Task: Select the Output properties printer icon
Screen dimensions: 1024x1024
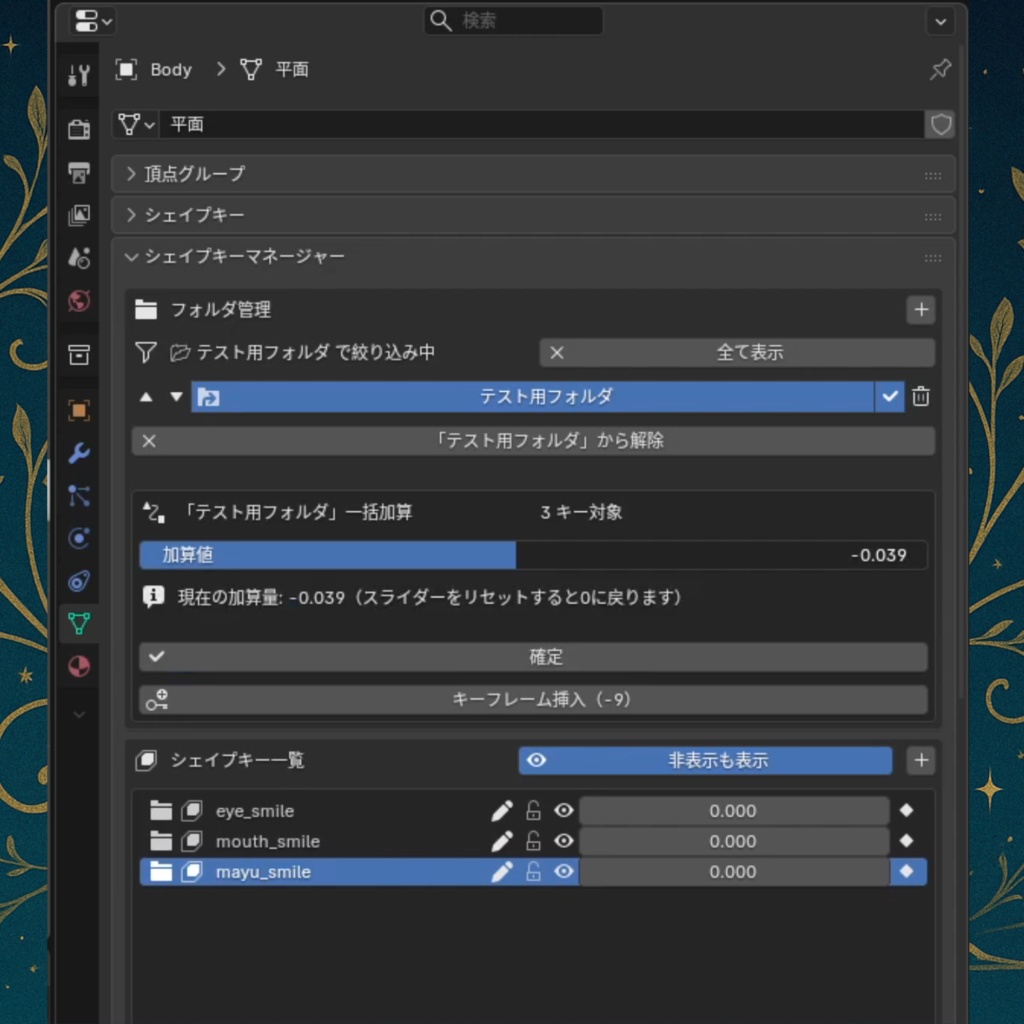Action: tap(79, 172)
